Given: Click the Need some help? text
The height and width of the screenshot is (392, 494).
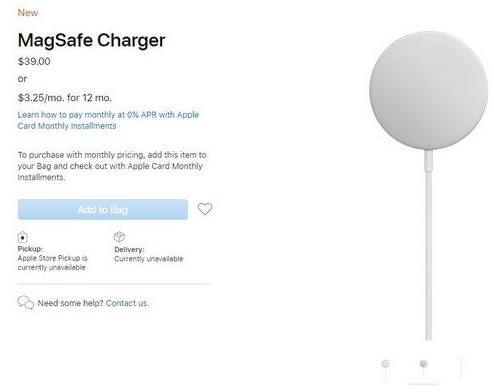Looking at the screenshot, I should [71, 303].
